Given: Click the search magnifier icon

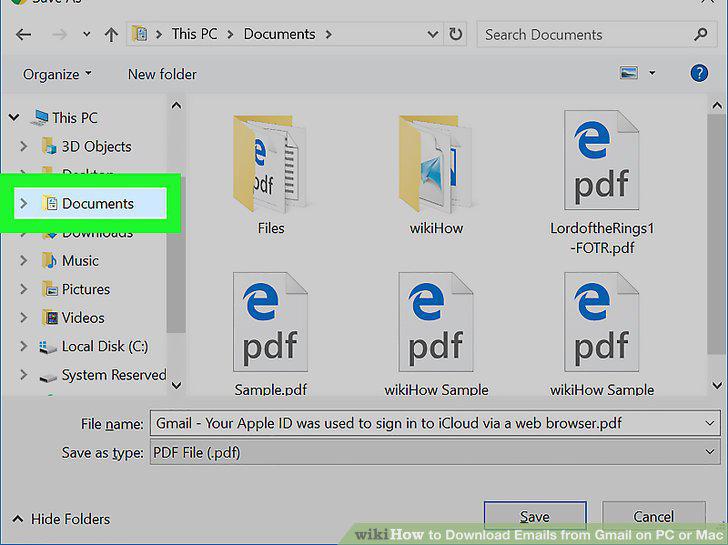Looking at the screenshot, I should point(701,34).
